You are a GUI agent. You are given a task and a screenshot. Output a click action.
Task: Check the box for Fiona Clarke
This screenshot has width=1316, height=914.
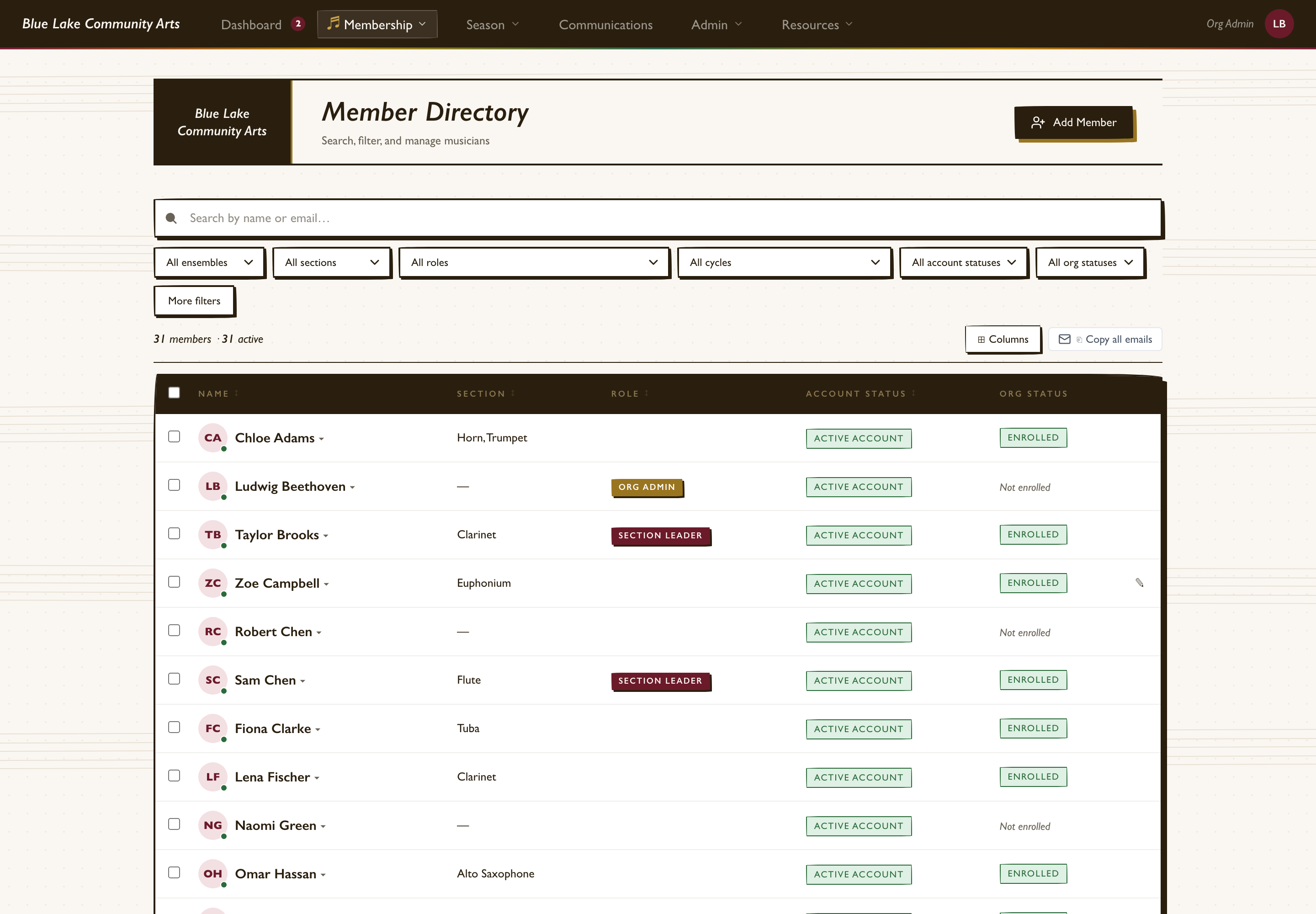pos(174,727)
